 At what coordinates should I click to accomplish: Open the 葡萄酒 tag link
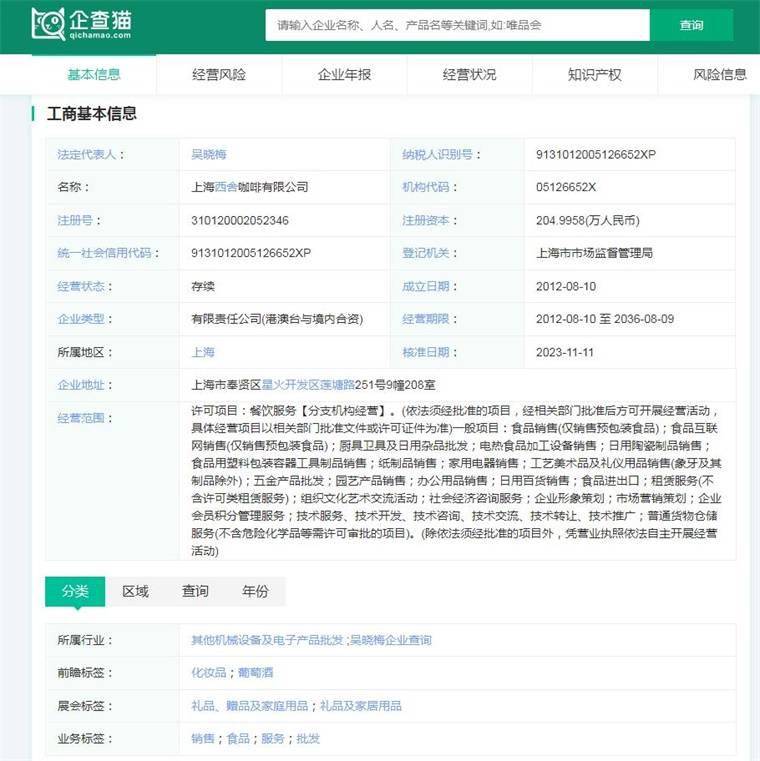click(255, 673)
